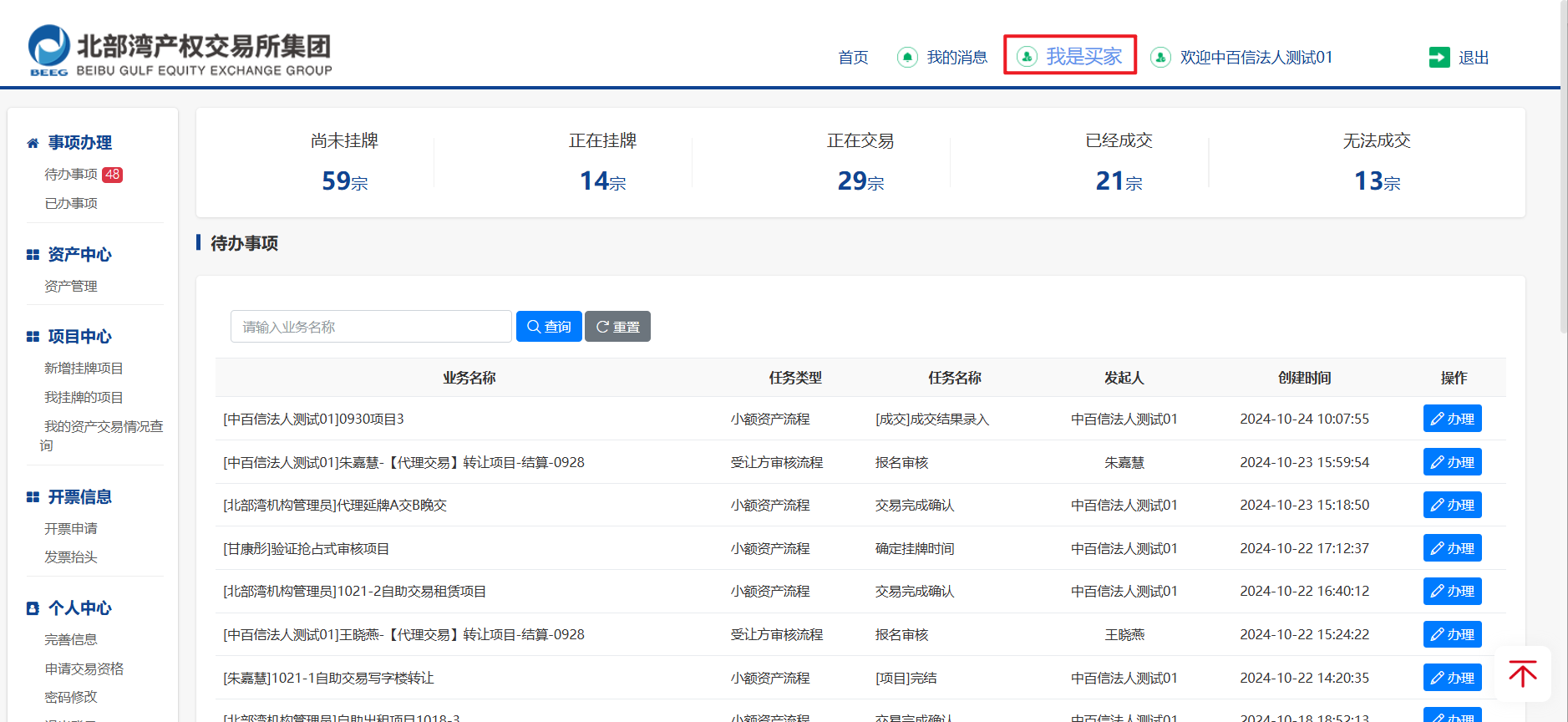Click the BEEG logo icon
The width and height of the screenshot is (1568, 722).
pos(49,49)
